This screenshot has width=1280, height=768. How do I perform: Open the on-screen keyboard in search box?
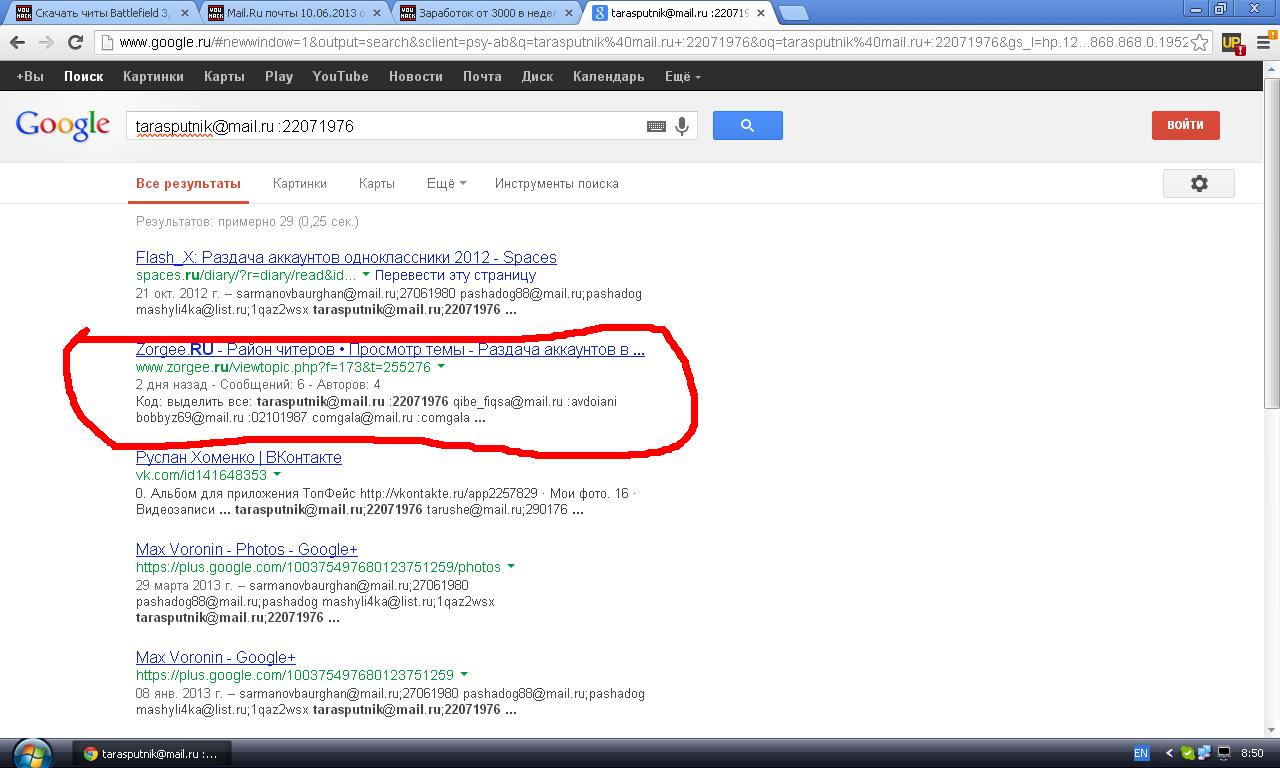pos(656,126)
